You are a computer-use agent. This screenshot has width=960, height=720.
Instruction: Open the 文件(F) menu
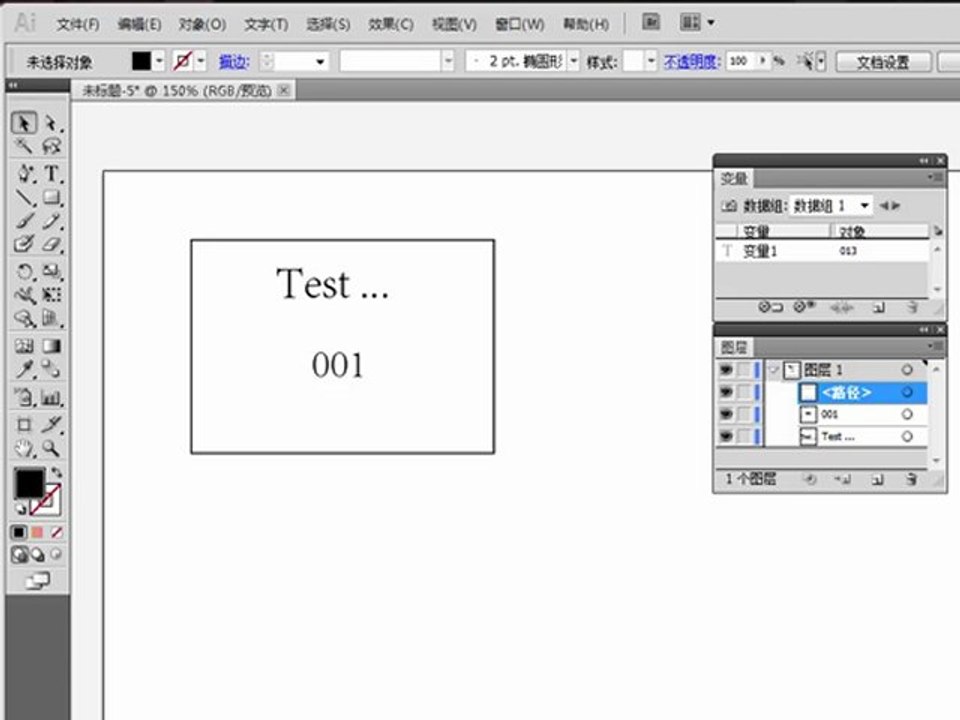coord(78,24)
